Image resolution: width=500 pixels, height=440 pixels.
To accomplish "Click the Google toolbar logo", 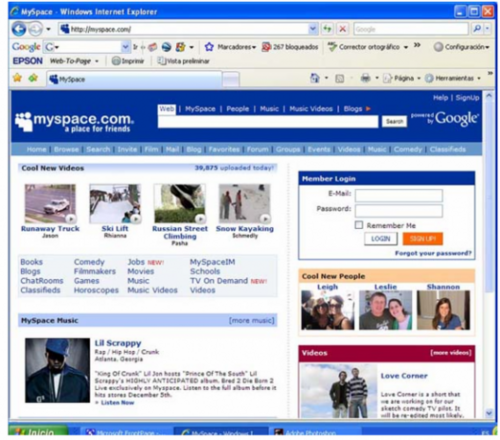I will click(x=26, y=47).
